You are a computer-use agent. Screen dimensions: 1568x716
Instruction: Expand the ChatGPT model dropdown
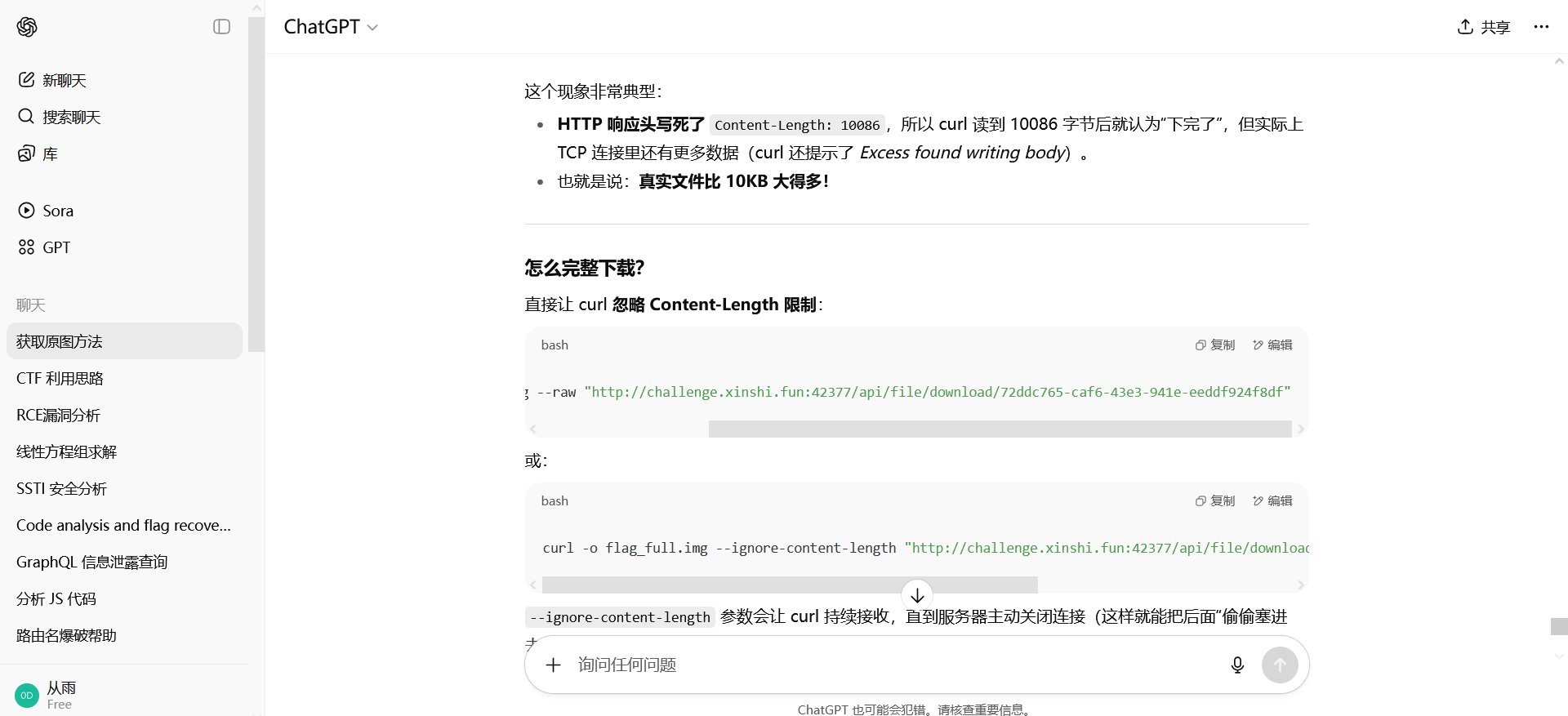click(x=331, y=27)
